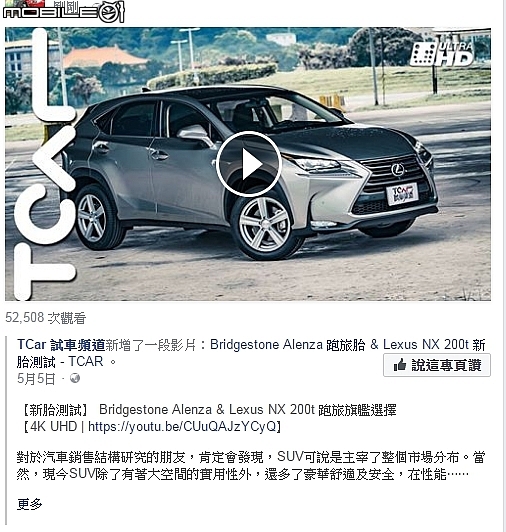Image resolution: width=506 pixels, height=532 pixels.
Task: Click the Ultra HD badge icon
Action: coord(442,54)
